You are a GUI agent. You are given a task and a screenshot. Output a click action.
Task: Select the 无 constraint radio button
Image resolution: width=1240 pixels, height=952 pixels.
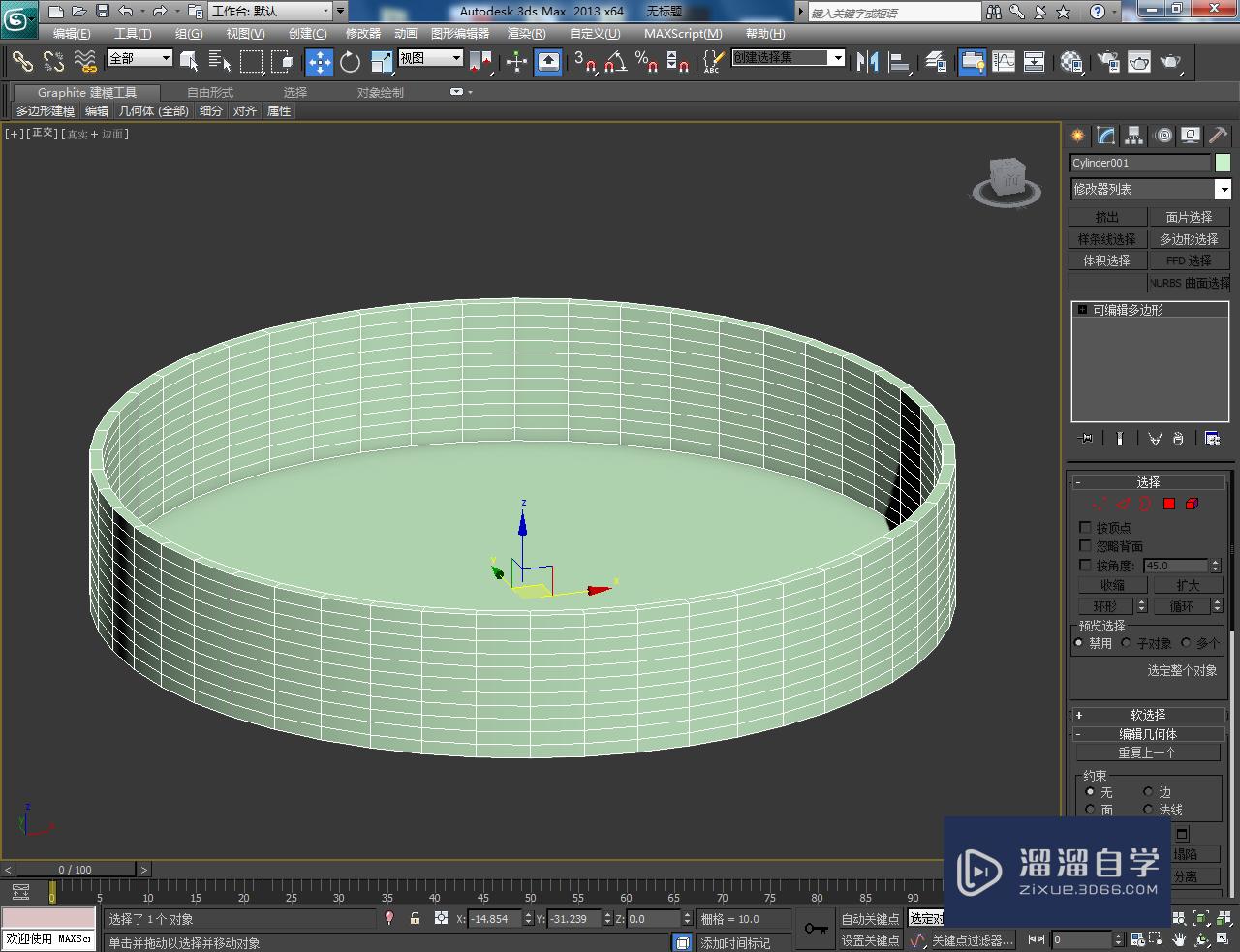tap(1090, 791)
